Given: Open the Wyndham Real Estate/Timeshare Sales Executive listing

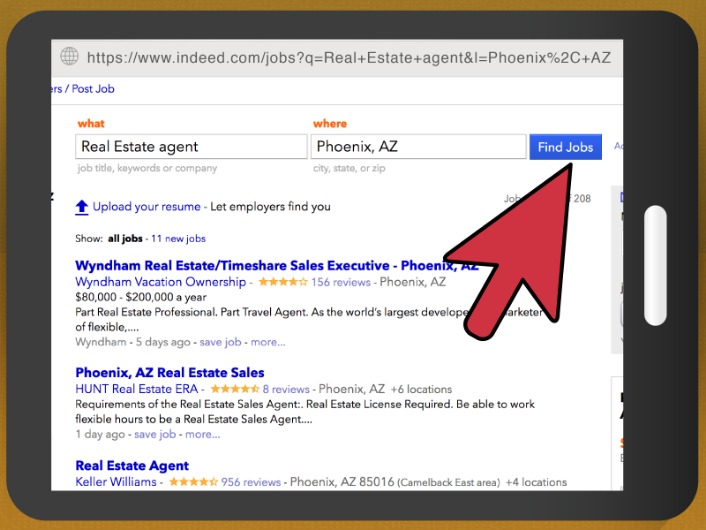Looking at the screenshot, I should pyautogui.click(x=276, y=266).
